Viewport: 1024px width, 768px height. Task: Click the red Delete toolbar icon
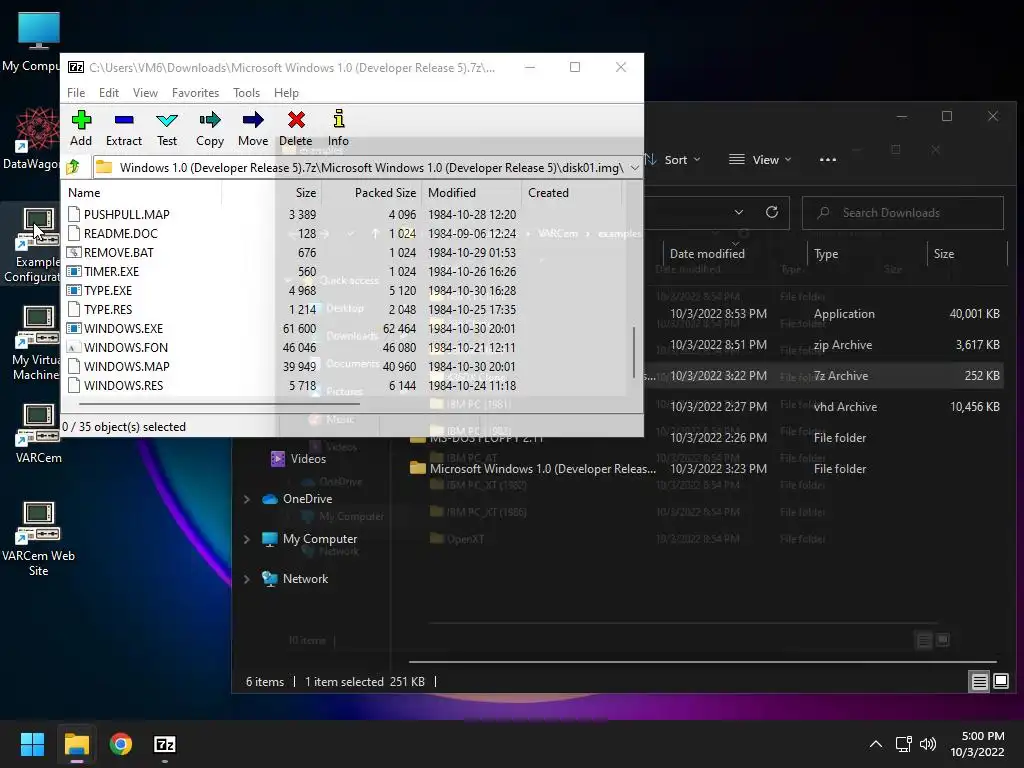click(296, 129)
